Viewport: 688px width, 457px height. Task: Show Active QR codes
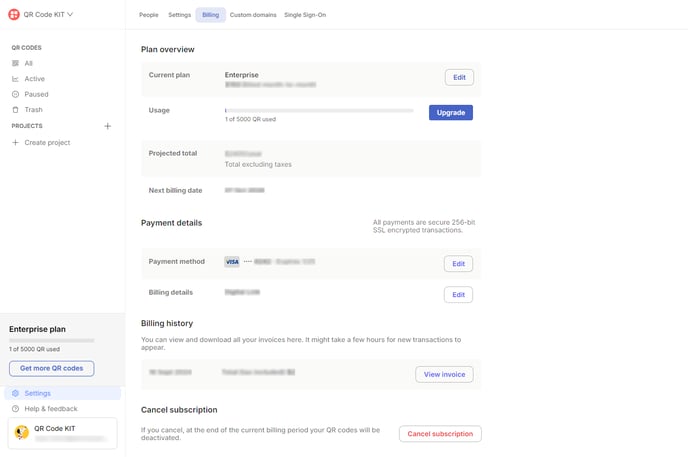[x=34, y=79]
